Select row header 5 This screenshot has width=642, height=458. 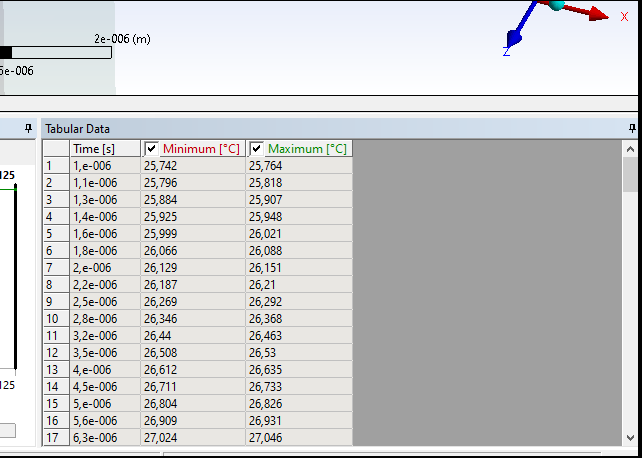(x=57, y=234)
